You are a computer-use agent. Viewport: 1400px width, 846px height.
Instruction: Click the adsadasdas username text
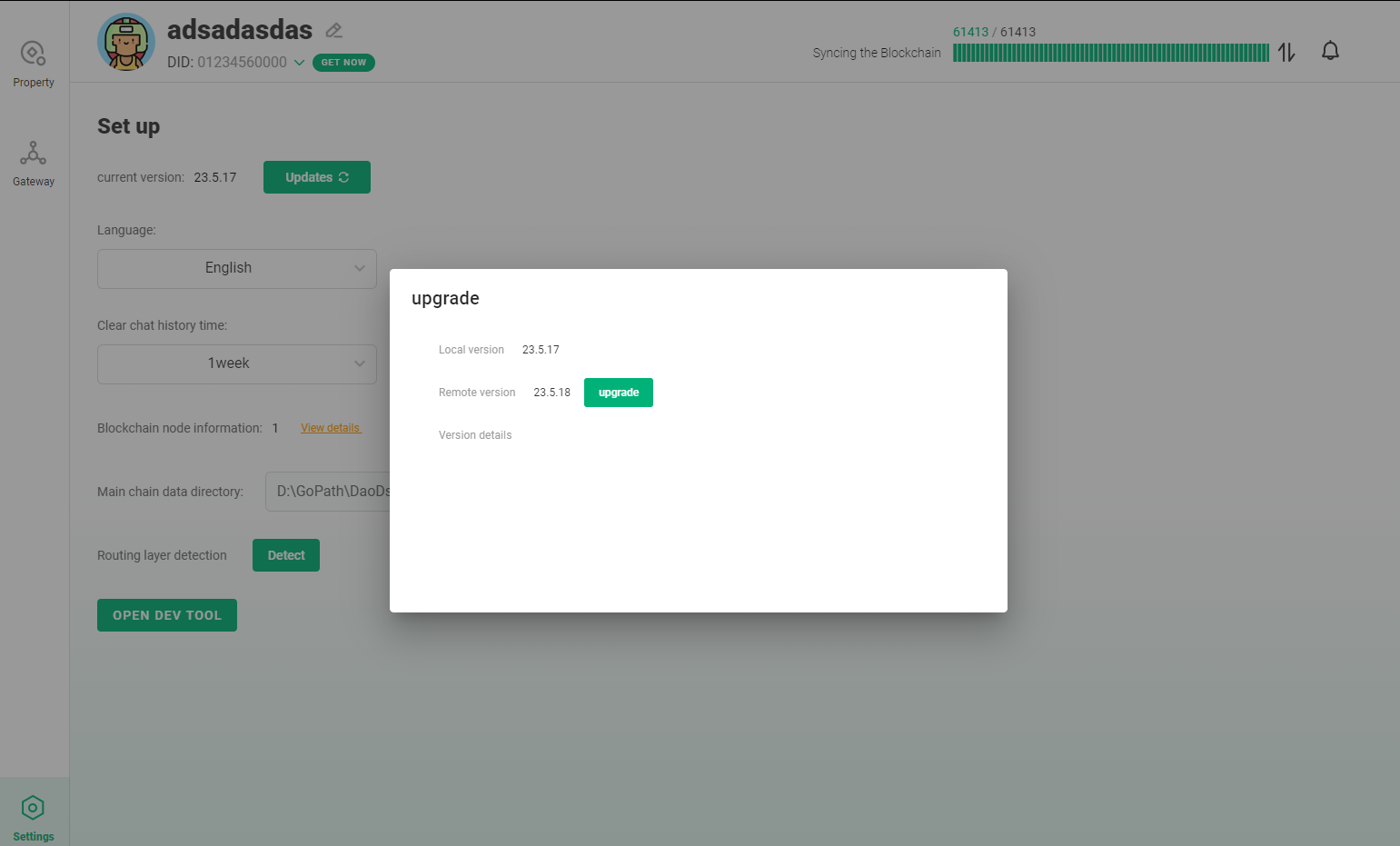(x=240, y=30)
